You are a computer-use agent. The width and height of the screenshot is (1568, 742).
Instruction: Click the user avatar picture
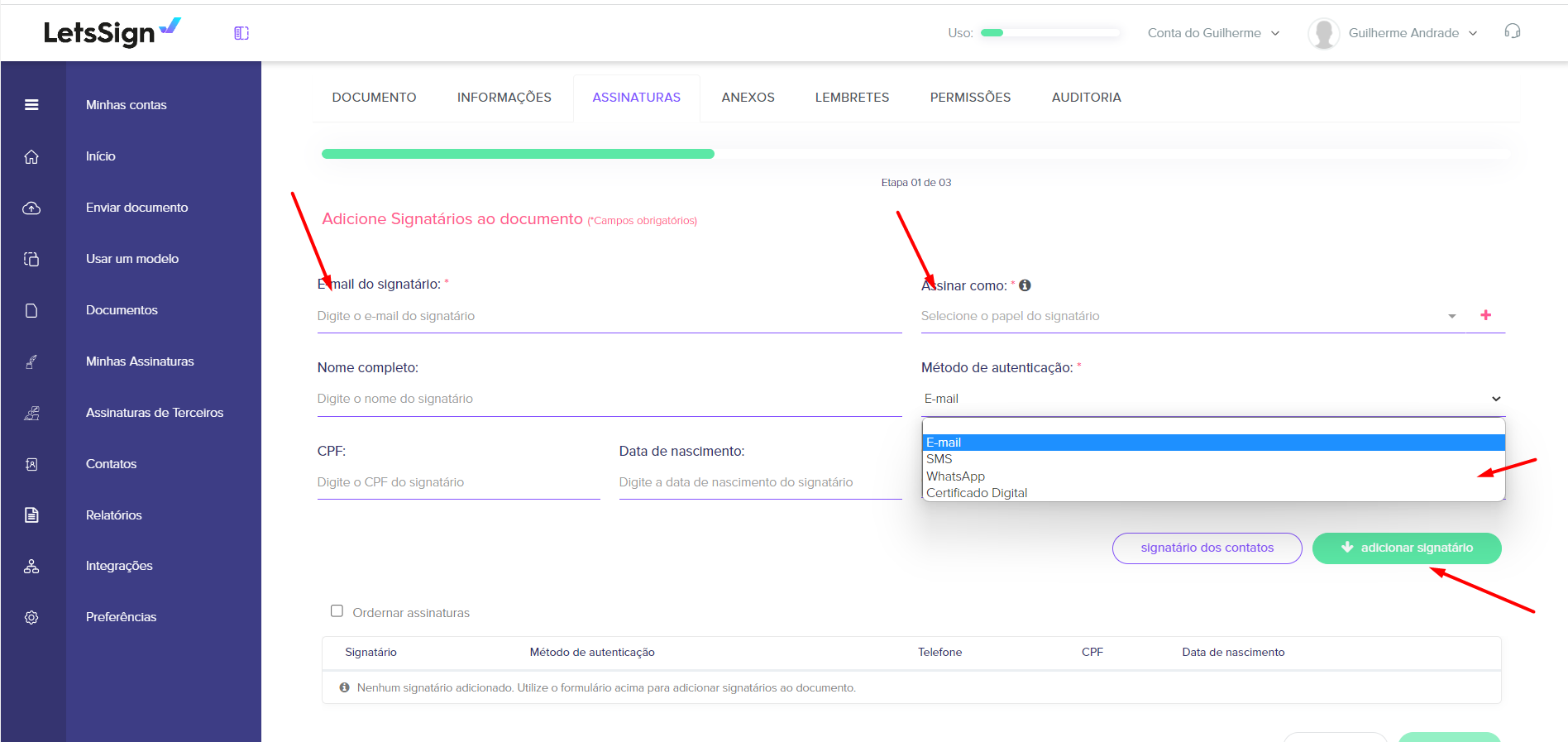point(1323,33)
